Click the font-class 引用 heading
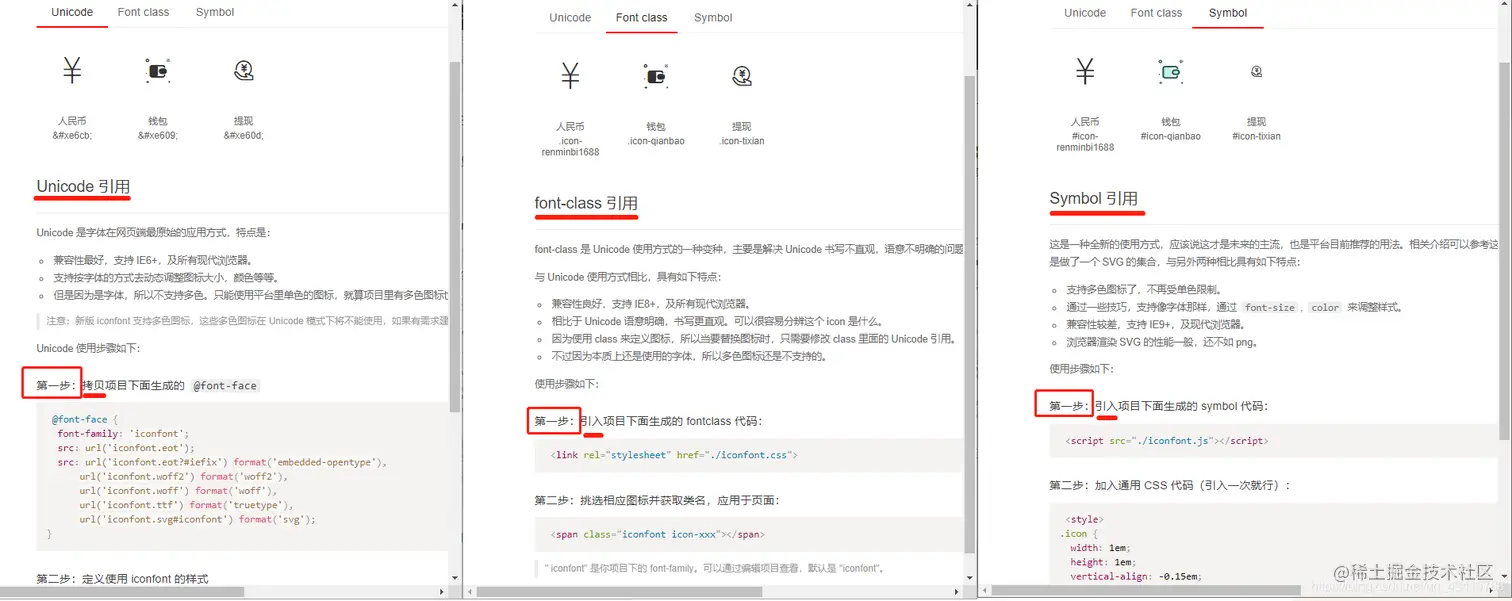Image resolution: width=1512 pixels, height=601 pixels. 586,203
